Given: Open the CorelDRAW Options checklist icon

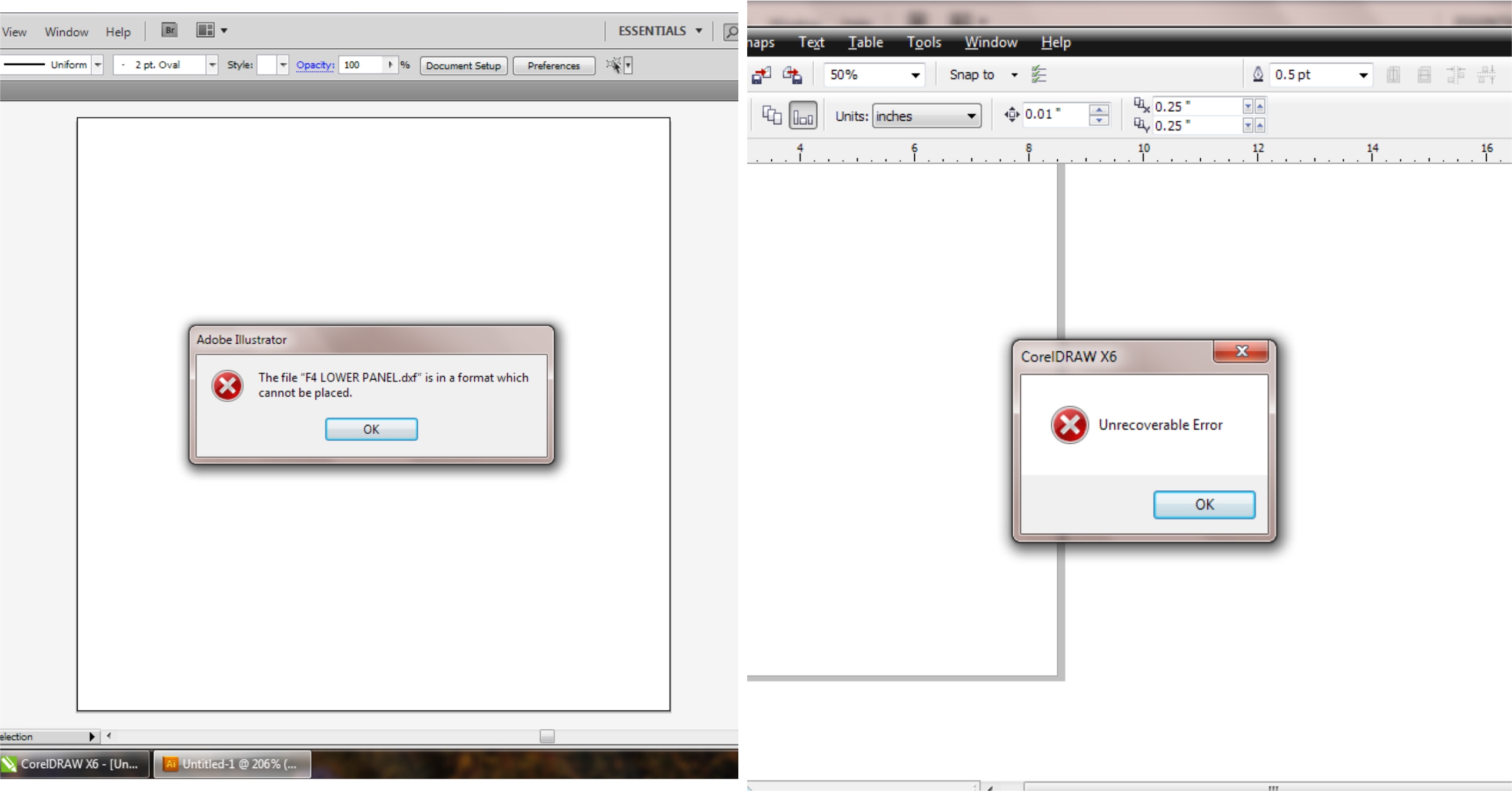Looking at the screenshot, I should pyautogui.click(x=1038, y=75).
